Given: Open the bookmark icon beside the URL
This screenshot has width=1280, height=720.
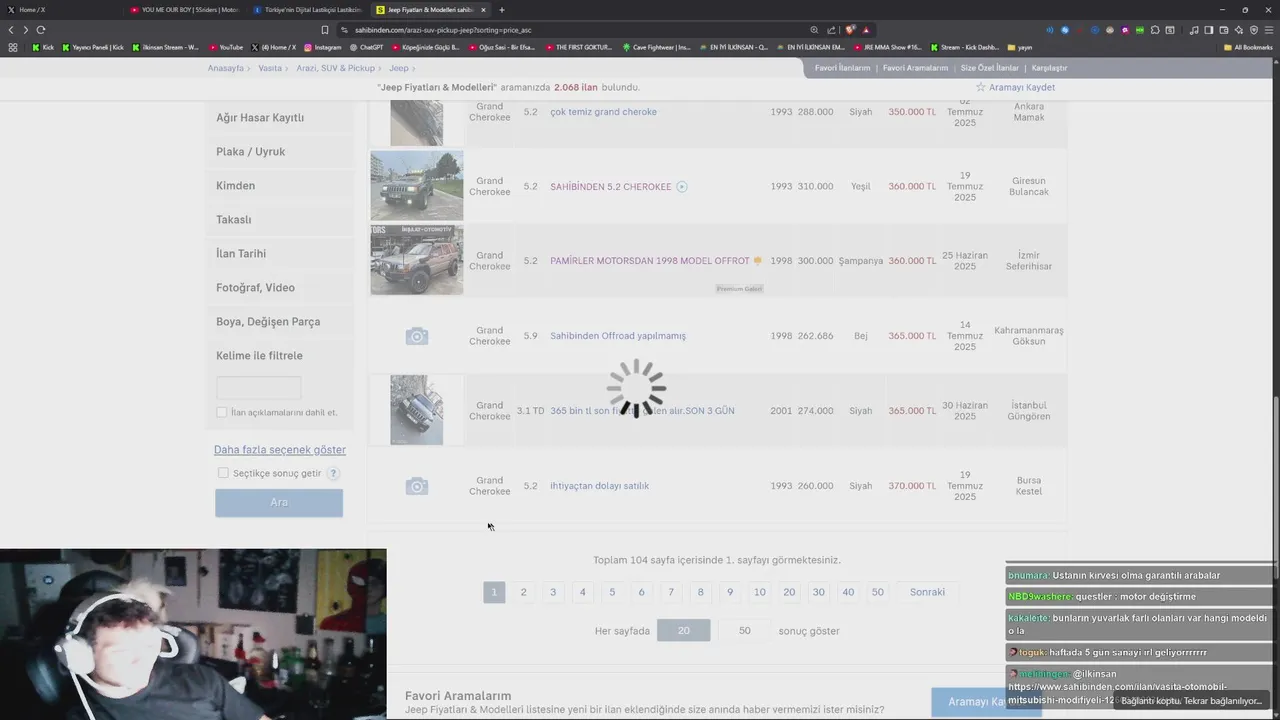Looking at the screenshot, I should click(324, 30).
